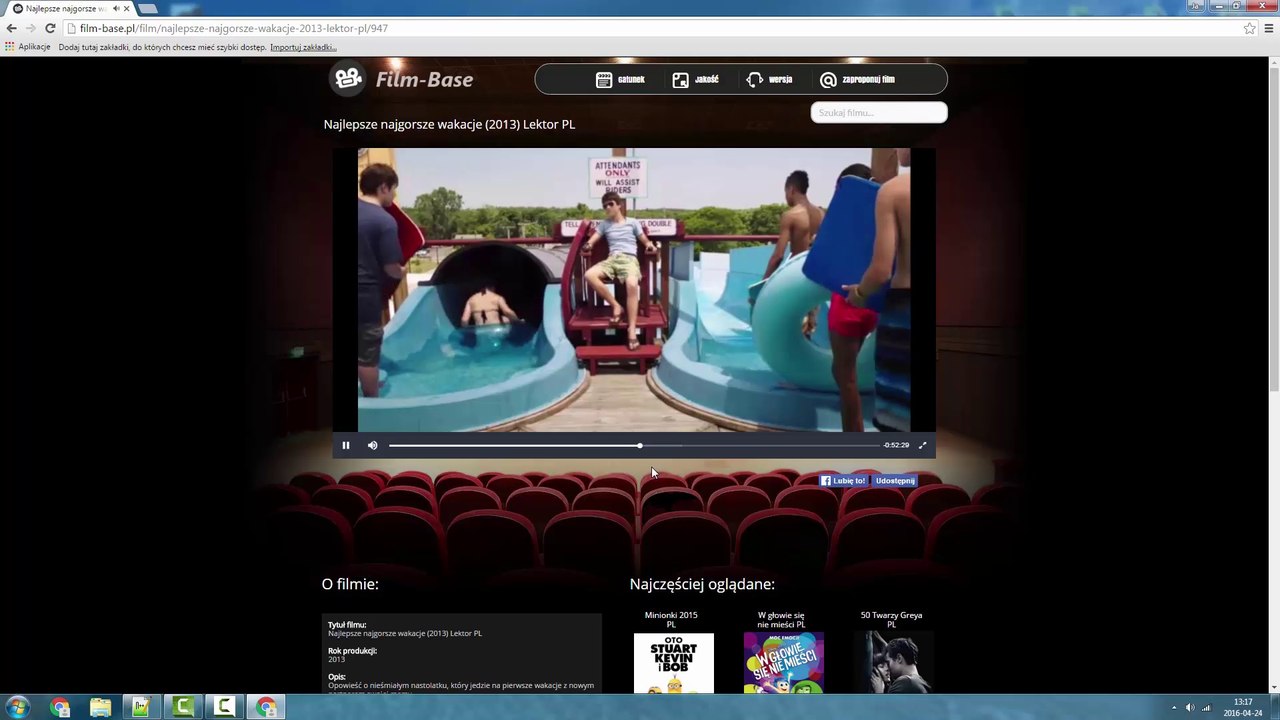Click the Importuj zakładki link
This screenshot has height=720, width=1280.
(303, 47)
